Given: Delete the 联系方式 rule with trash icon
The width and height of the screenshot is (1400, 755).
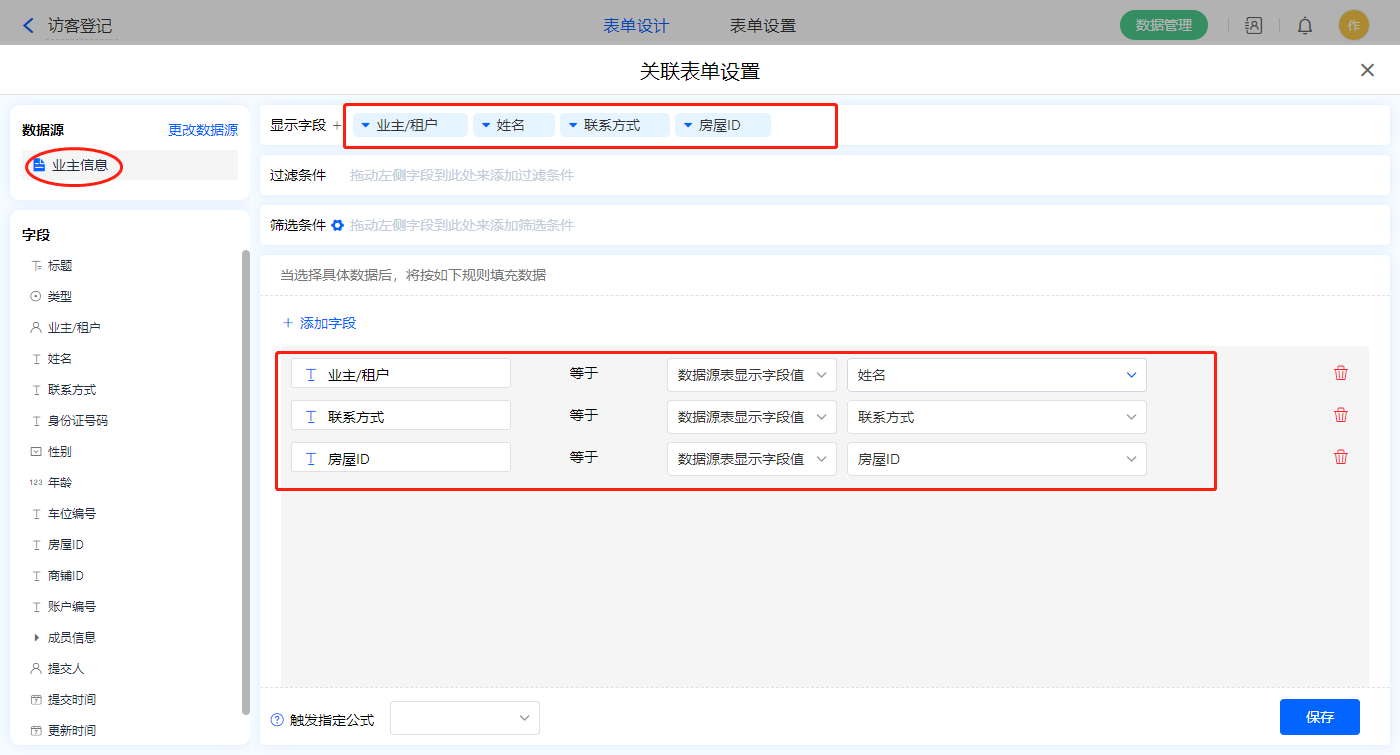Looking at the screenshot, I should pos(1341,415).
